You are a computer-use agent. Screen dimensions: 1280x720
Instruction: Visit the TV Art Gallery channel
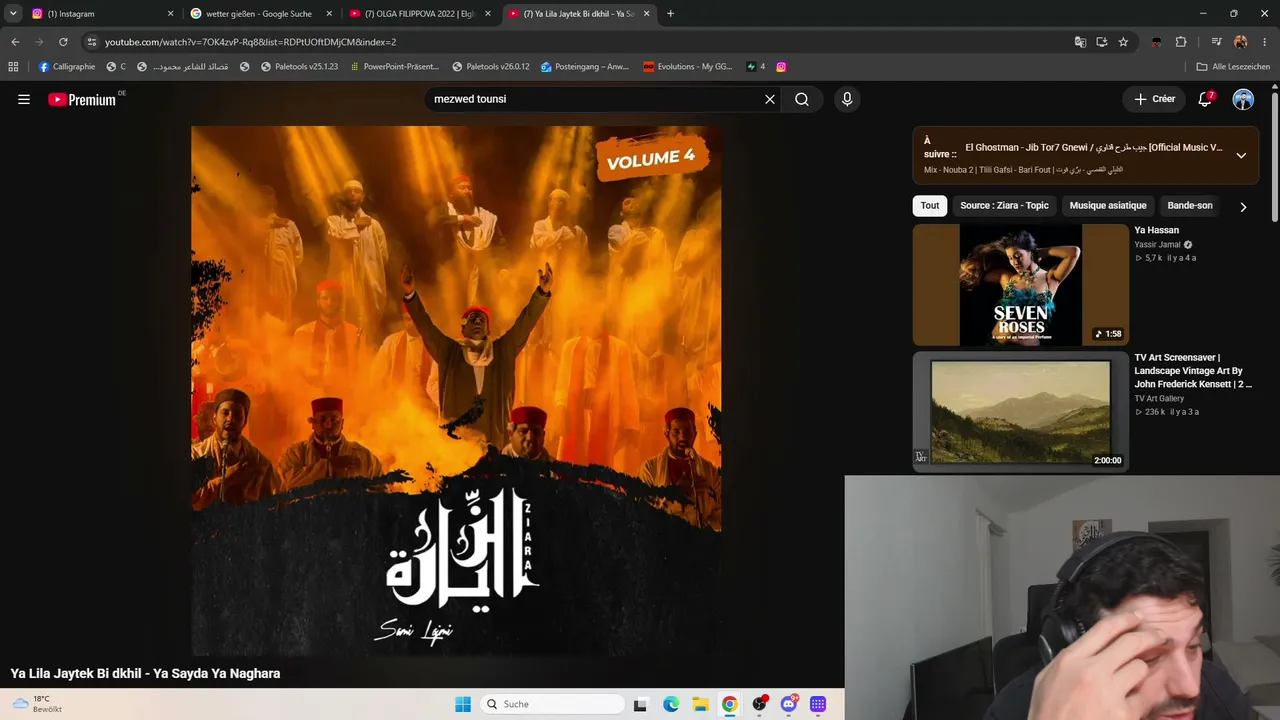(x=1159, y=399)
